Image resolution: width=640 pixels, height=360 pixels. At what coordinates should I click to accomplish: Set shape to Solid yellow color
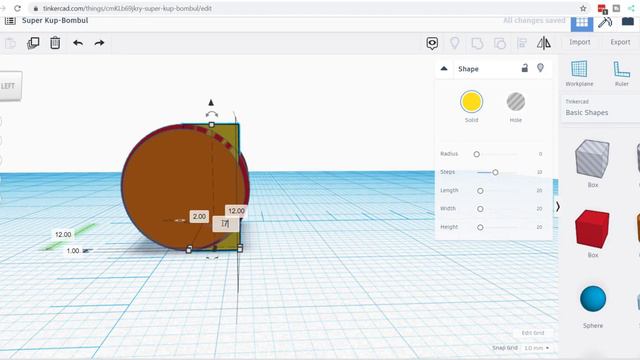tap(471, 102)
